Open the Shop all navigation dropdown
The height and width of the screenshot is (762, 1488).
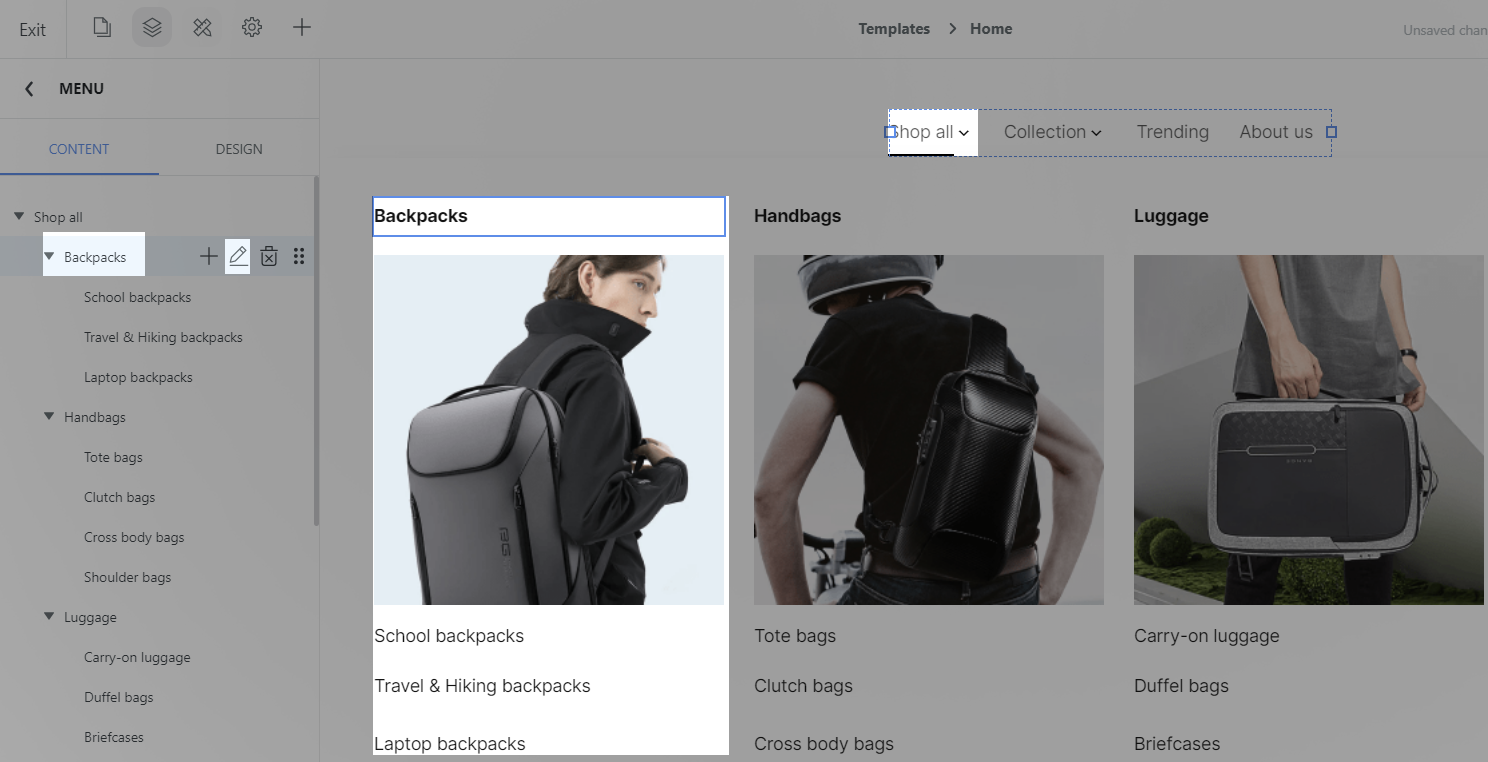coord(932,132)
